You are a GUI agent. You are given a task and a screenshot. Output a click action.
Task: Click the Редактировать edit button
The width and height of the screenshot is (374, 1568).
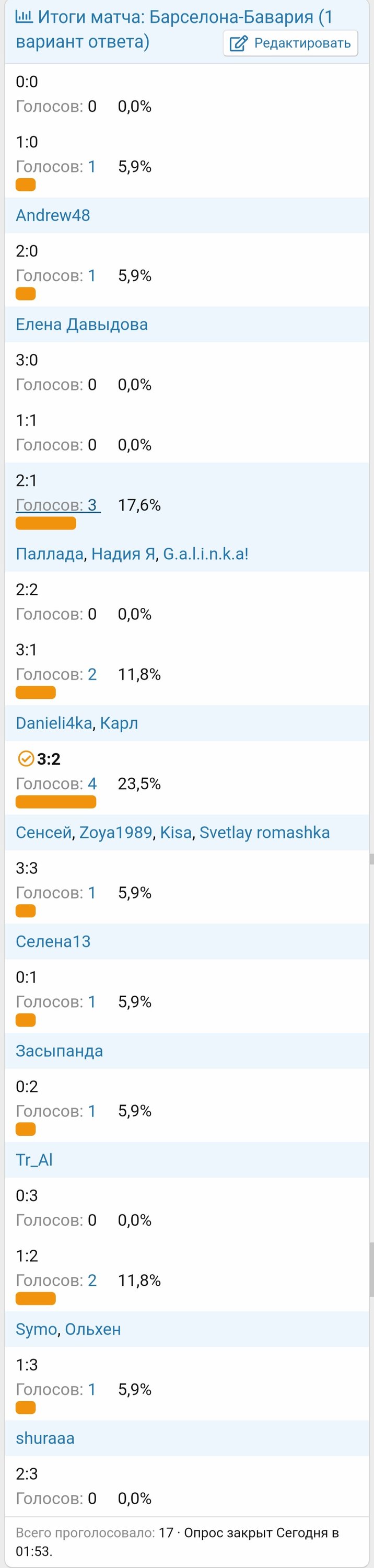(x=290, y=43)
